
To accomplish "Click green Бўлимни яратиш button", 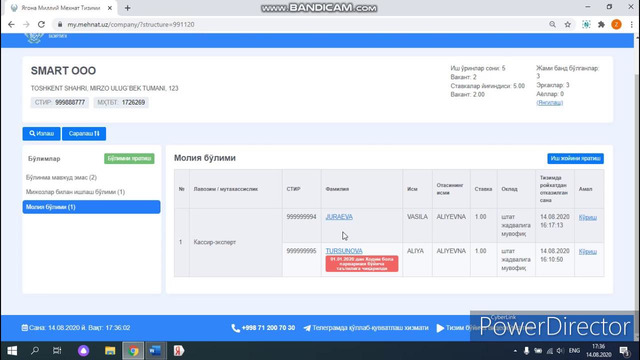I will click(x=129, y=158).
